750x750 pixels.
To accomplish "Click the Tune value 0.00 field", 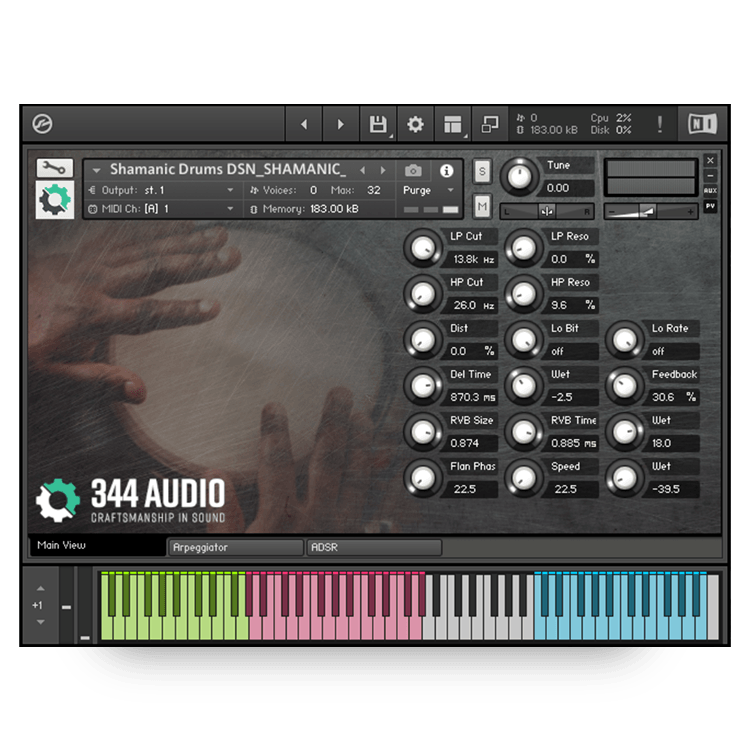I will point(567,188).
